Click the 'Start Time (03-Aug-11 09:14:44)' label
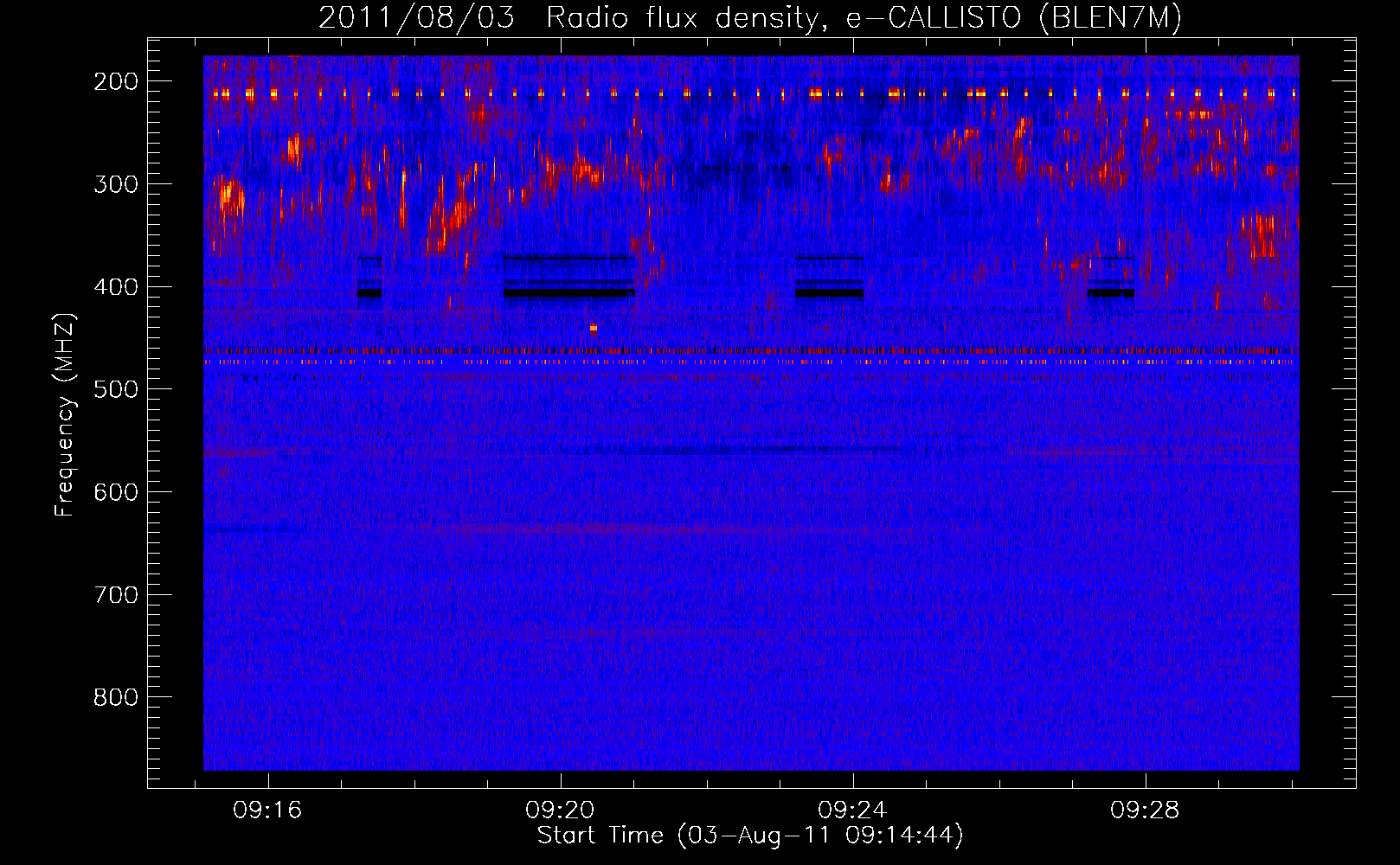The width and height of the screenshot is (1400, 865). point(750,836)
